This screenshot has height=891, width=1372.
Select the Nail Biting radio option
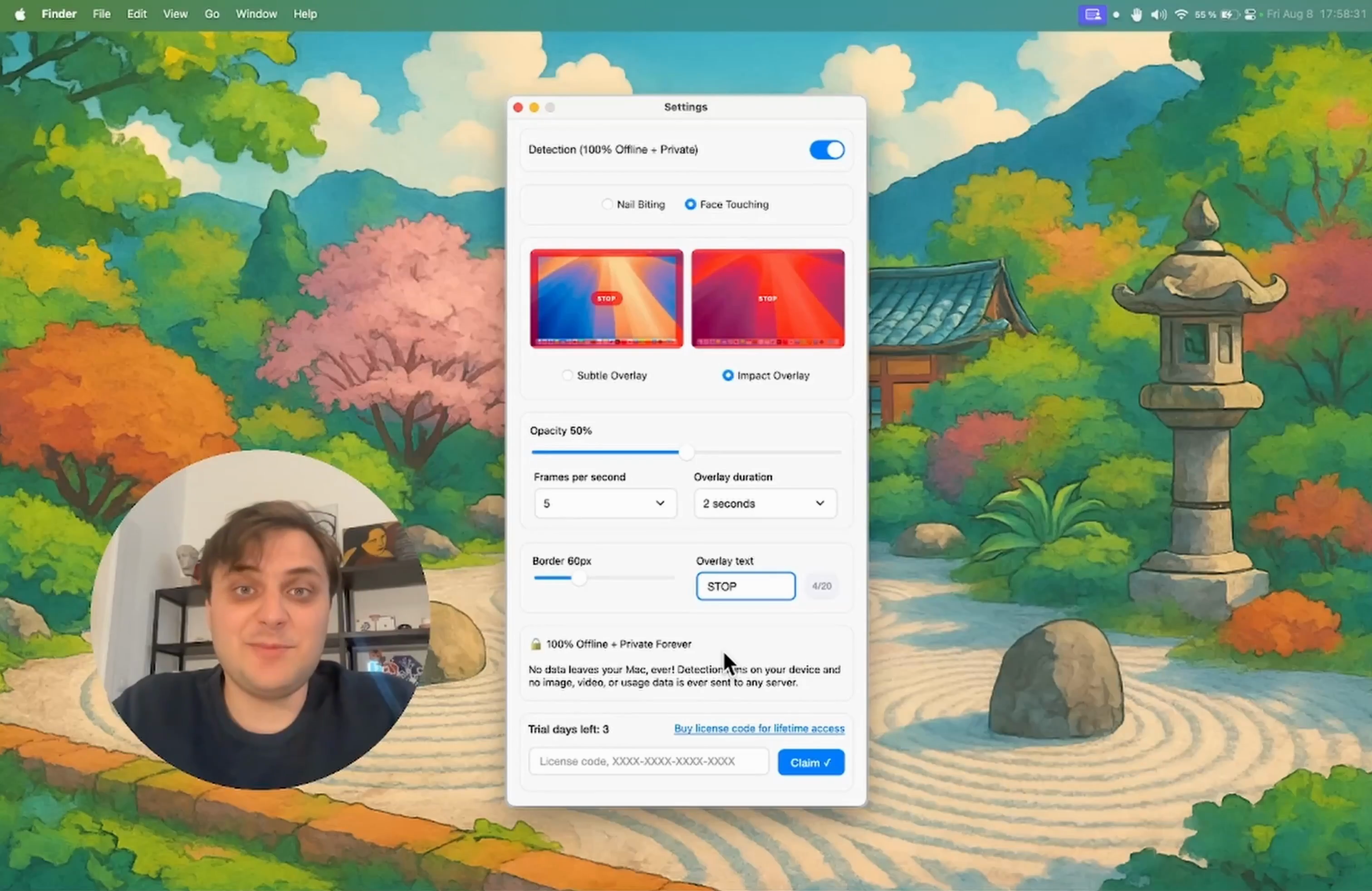pyautogui.click(x=607, y=204)
